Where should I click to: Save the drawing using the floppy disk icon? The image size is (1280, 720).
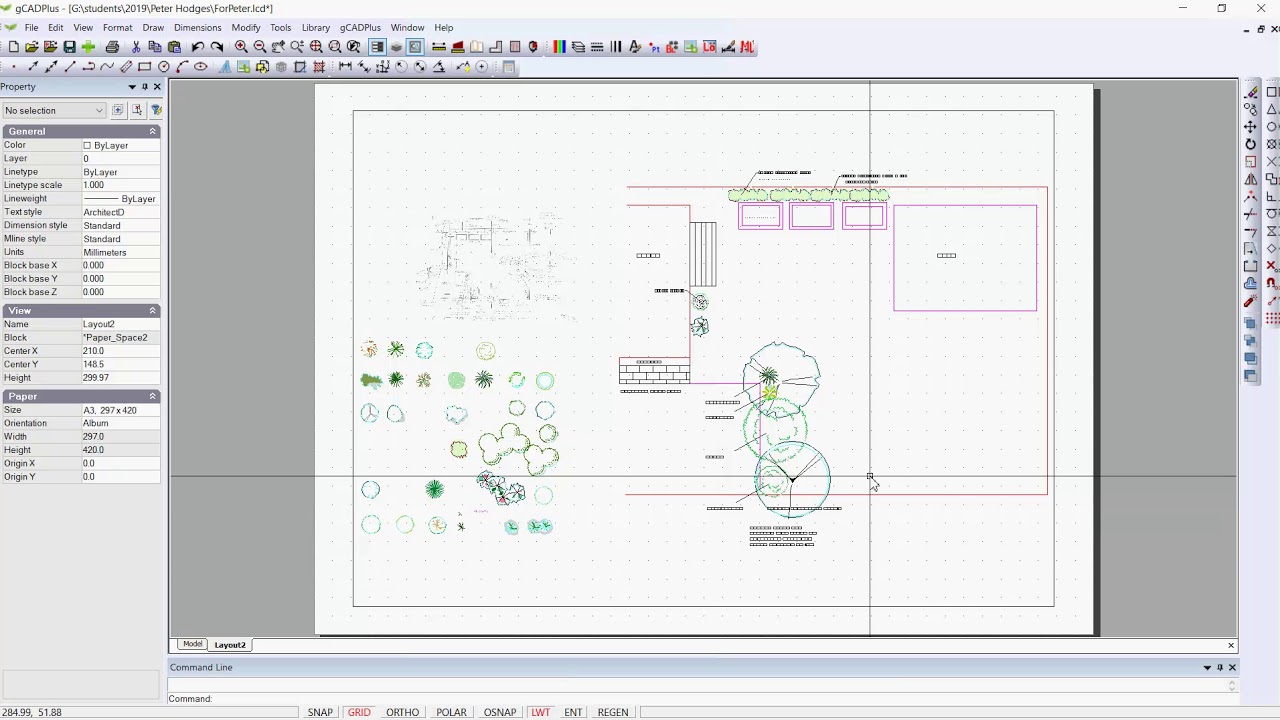[x=69, y=47]
